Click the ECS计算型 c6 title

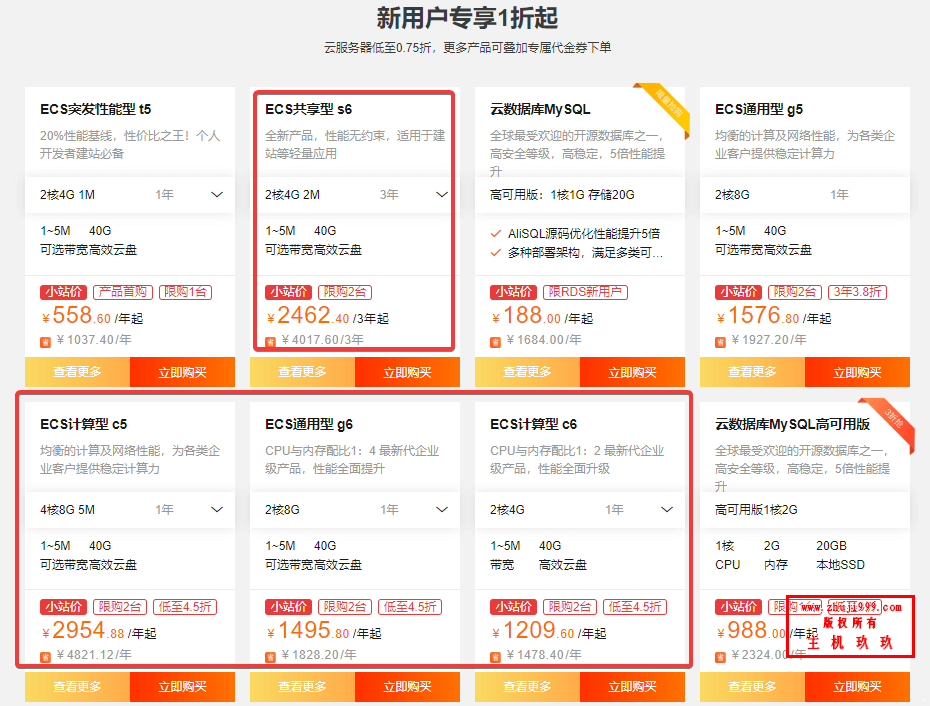(x=534, y=424)
